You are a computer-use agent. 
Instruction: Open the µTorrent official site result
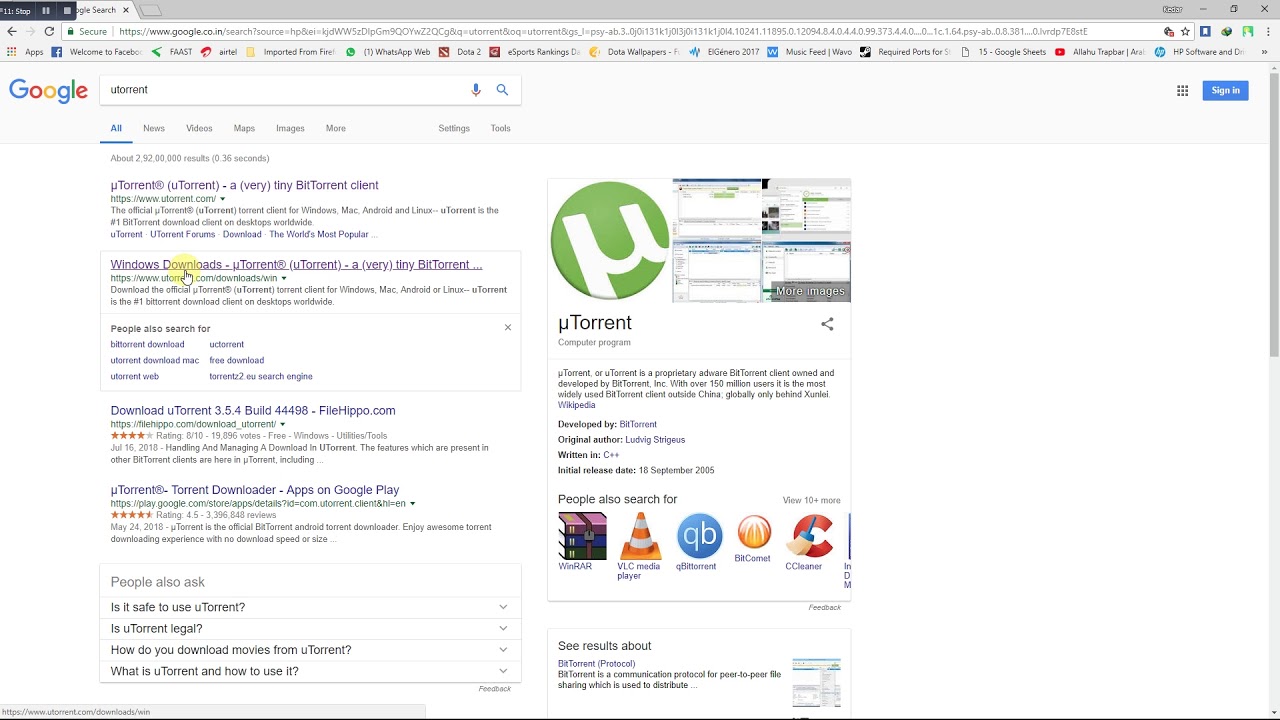(x=244, y=185)
